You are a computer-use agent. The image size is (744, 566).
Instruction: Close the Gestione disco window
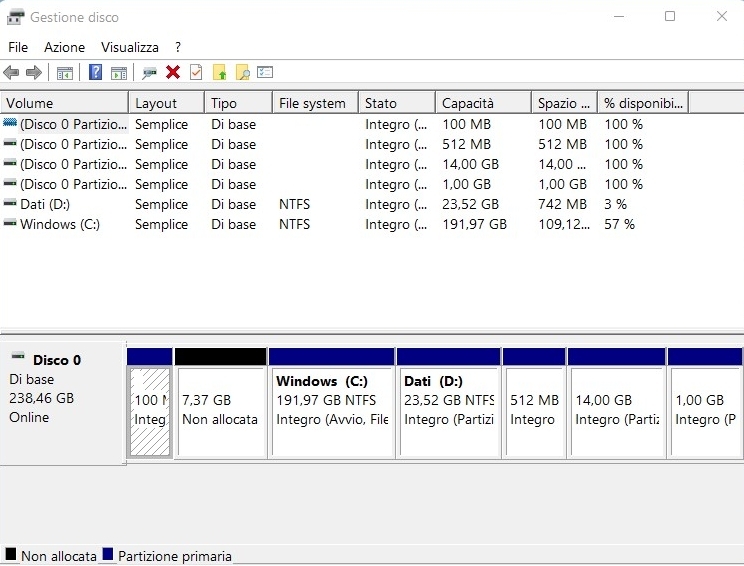(722, 17)
